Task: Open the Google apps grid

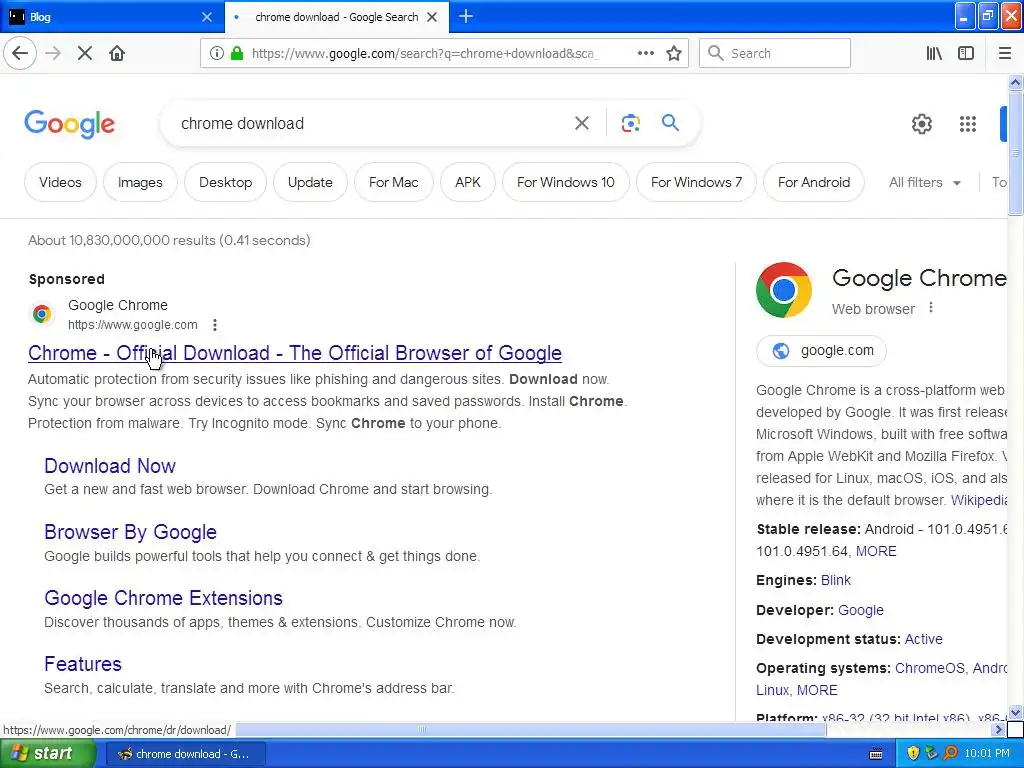Action: 968,123
